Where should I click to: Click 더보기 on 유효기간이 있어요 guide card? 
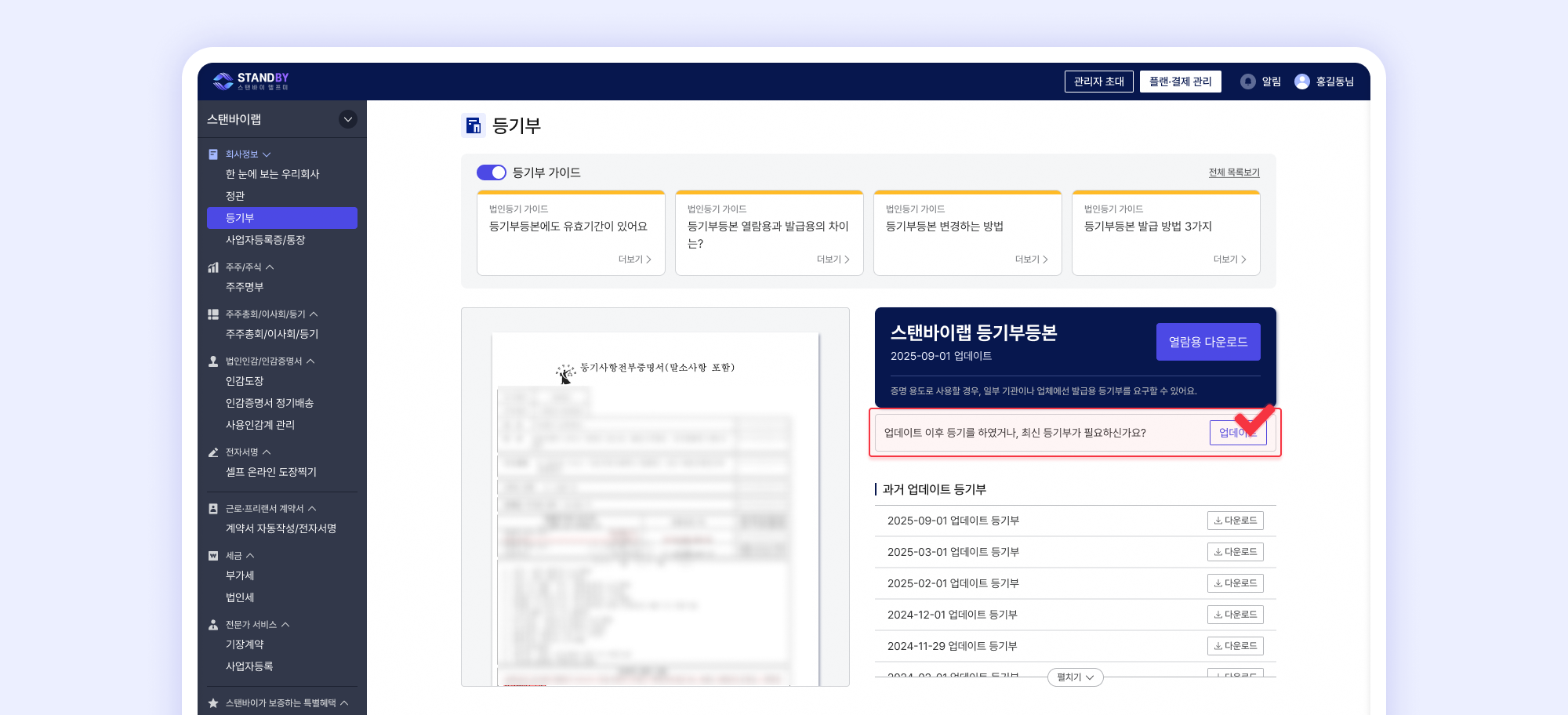pyautogui.click(x=635, y=260)
